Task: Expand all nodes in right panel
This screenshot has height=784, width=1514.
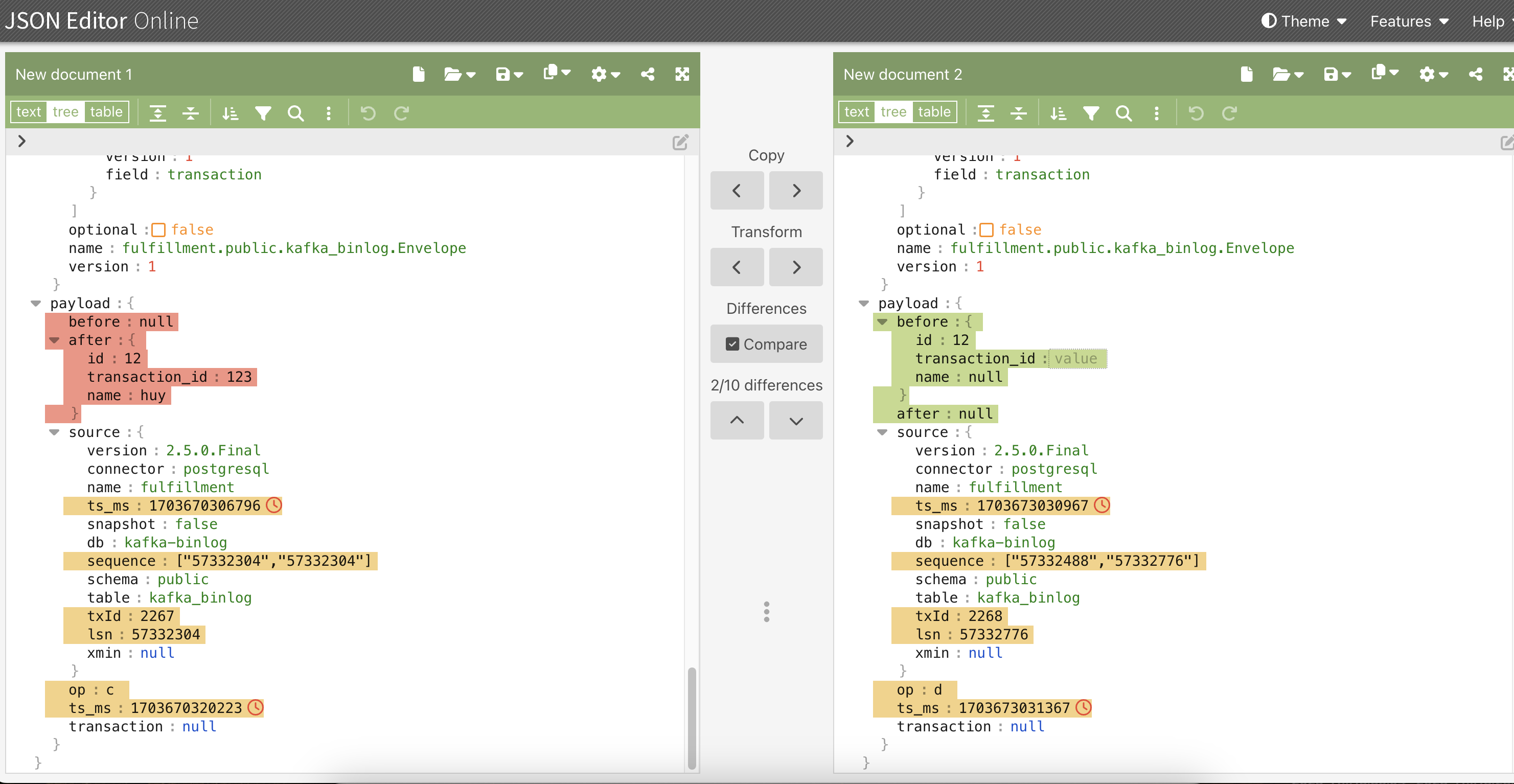Action: 985,113
